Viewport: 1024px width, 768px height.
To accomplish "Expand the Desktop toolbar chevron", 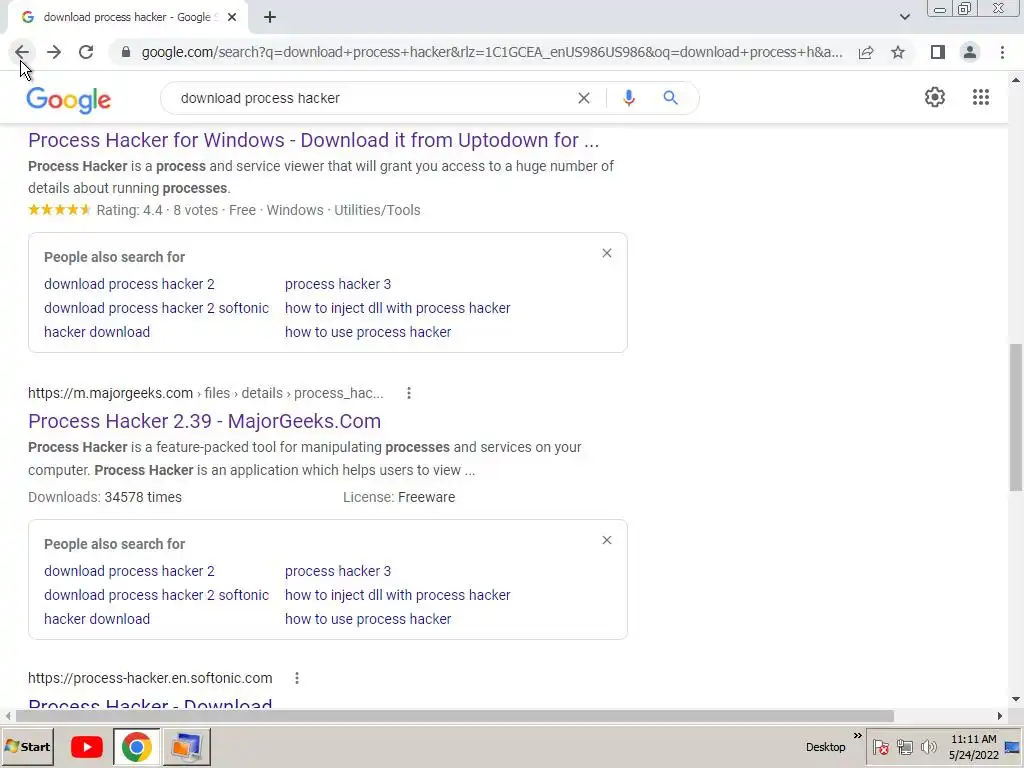I will click(857, 736).
